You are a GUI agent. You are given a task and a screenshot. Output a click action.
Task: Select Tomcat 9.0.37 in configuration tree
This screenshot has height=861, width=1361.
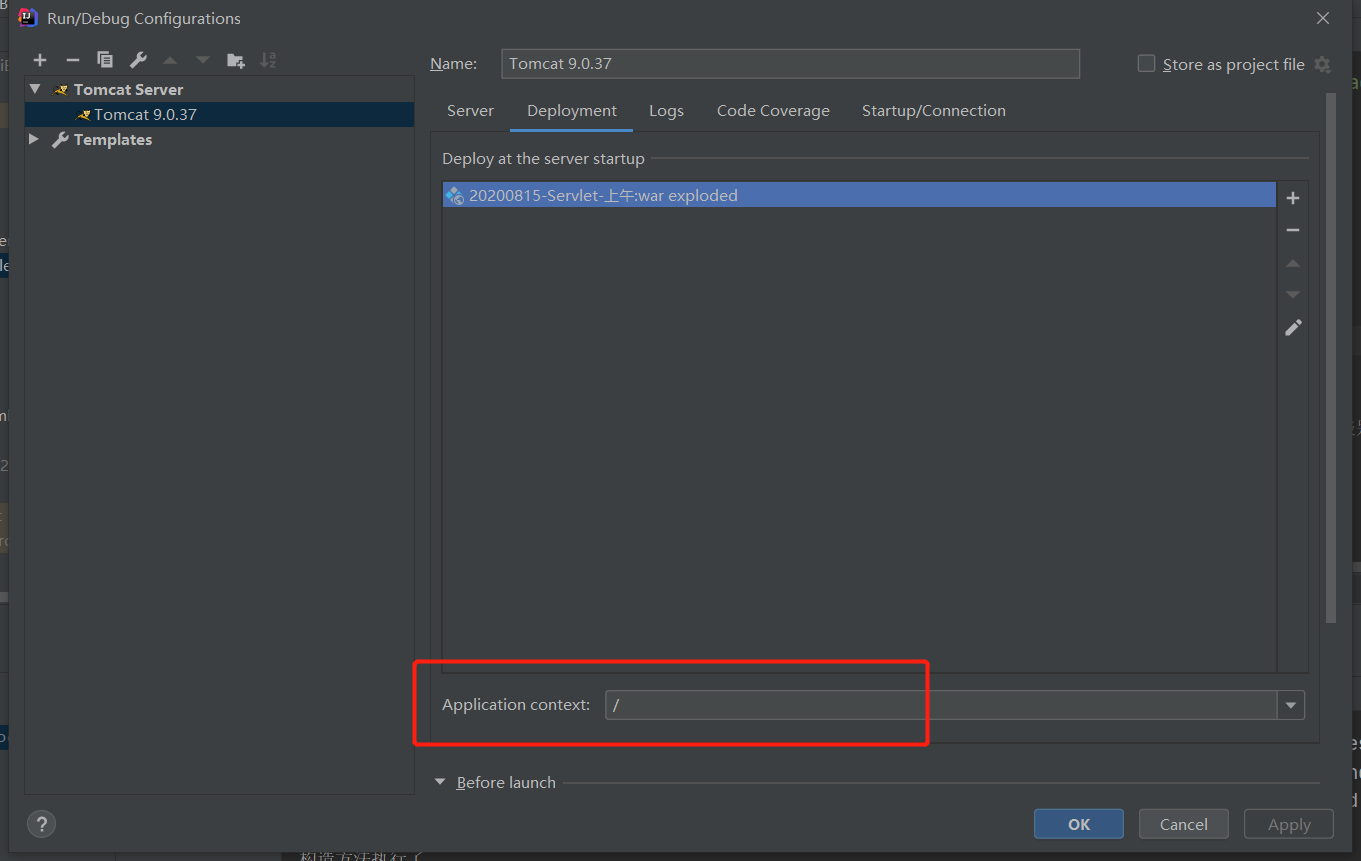pyautogui.click(x=220, y=114)
